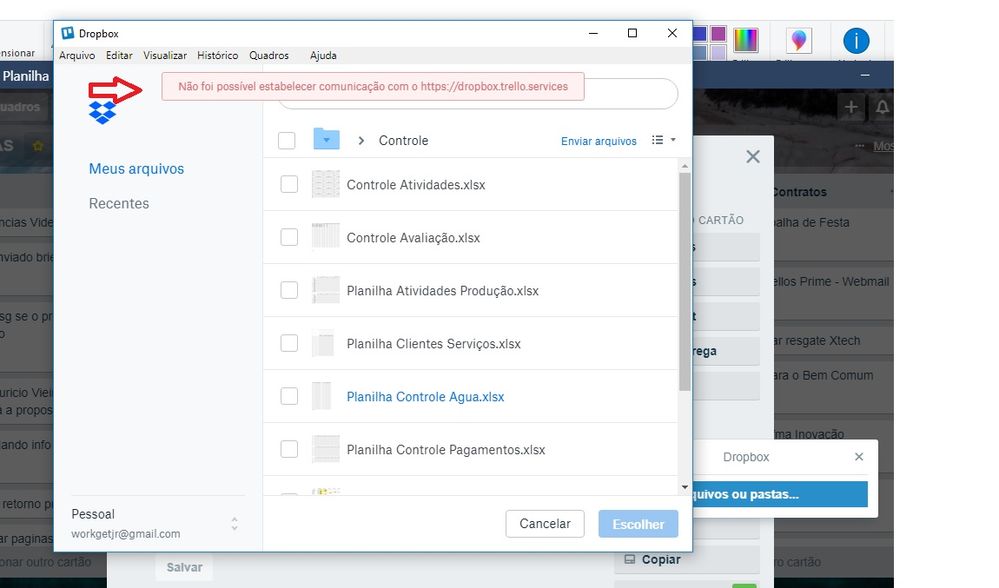Screen dimensions: 999x588
Task: Click the Copiar button in Trello card
Action: (x=687, y=559)
